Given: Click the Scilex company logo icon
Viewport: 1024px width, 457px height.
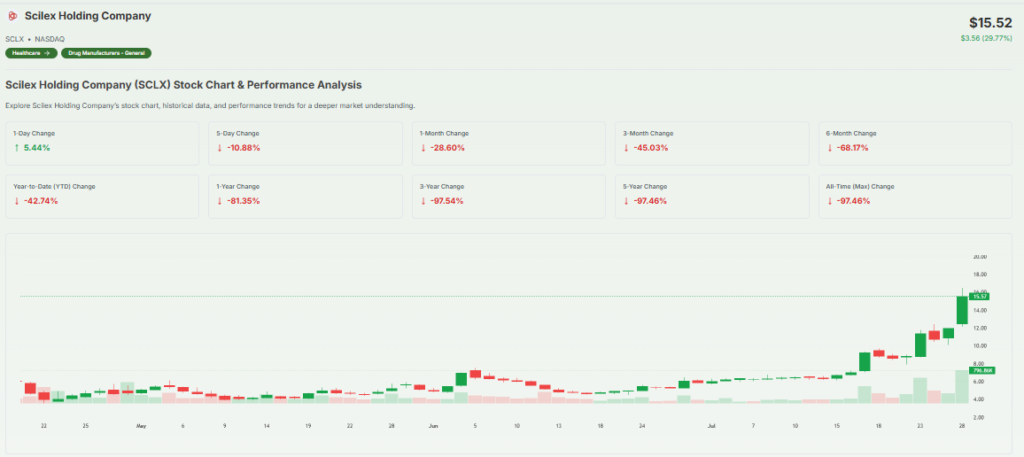Looking at the screenshot, I should tap(12, 16).
